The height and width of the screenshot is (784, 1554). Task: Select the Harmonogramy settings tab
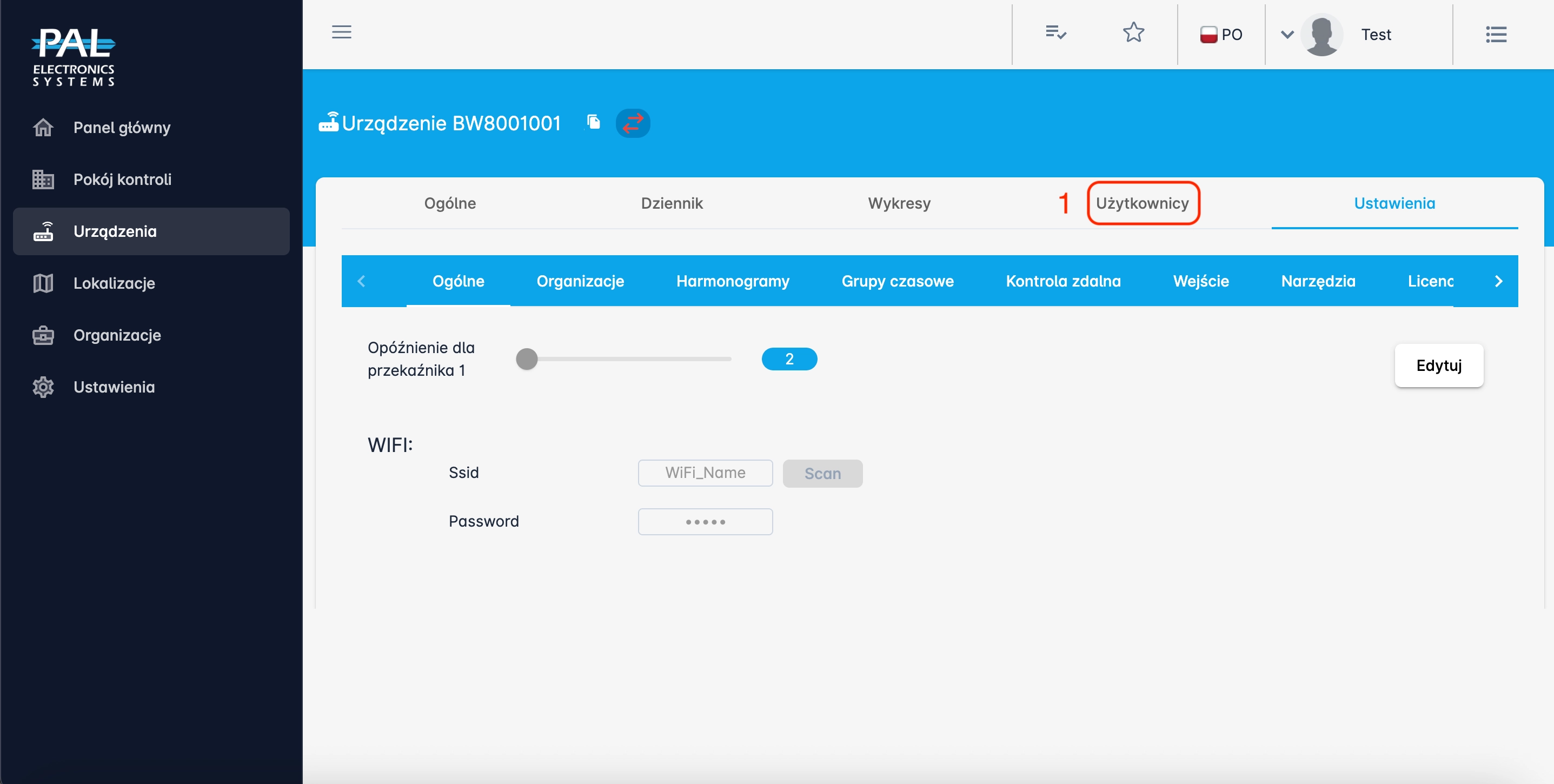[732, 281]
